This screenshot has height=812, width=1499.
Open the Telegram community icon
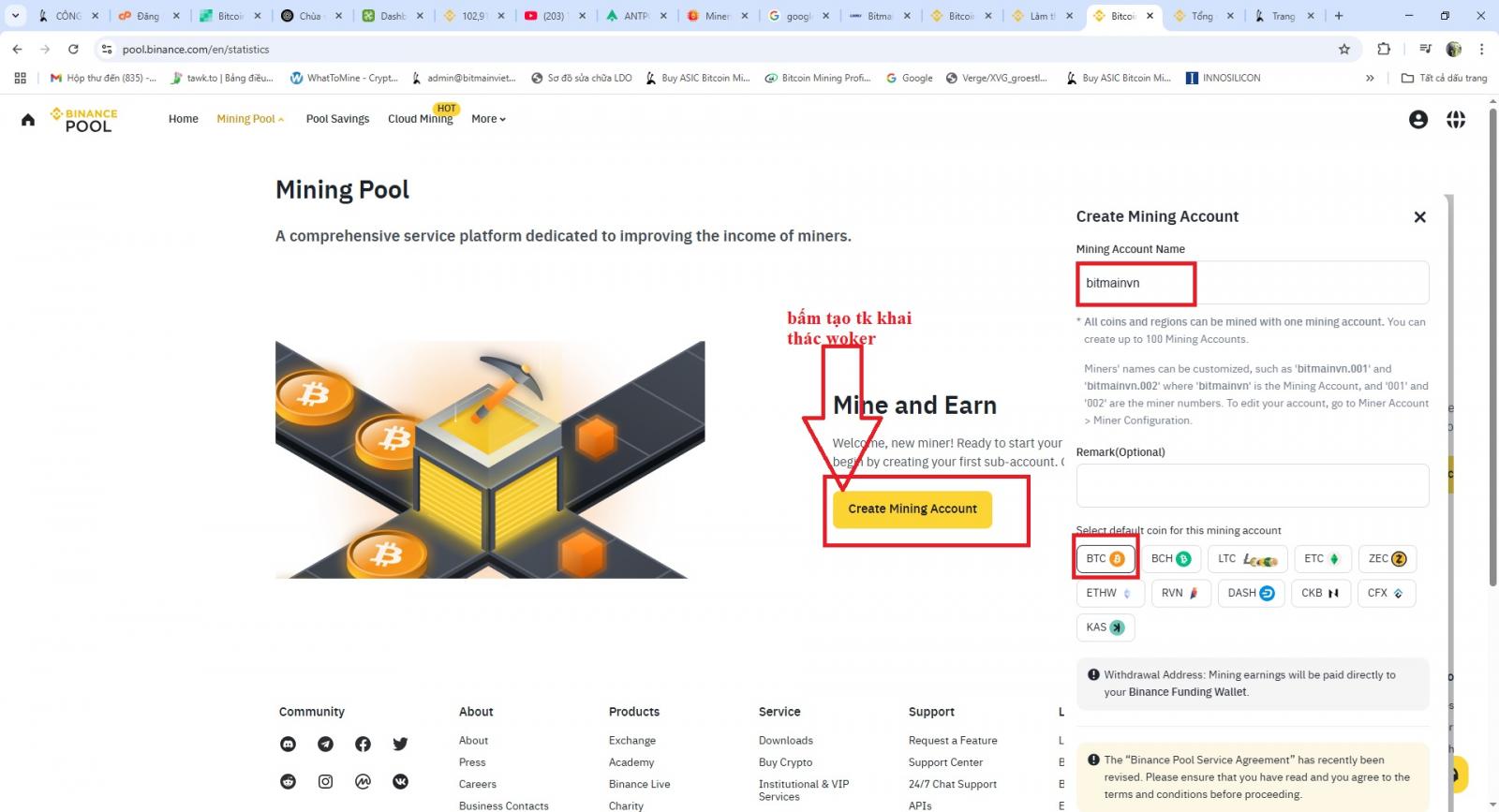325,744
